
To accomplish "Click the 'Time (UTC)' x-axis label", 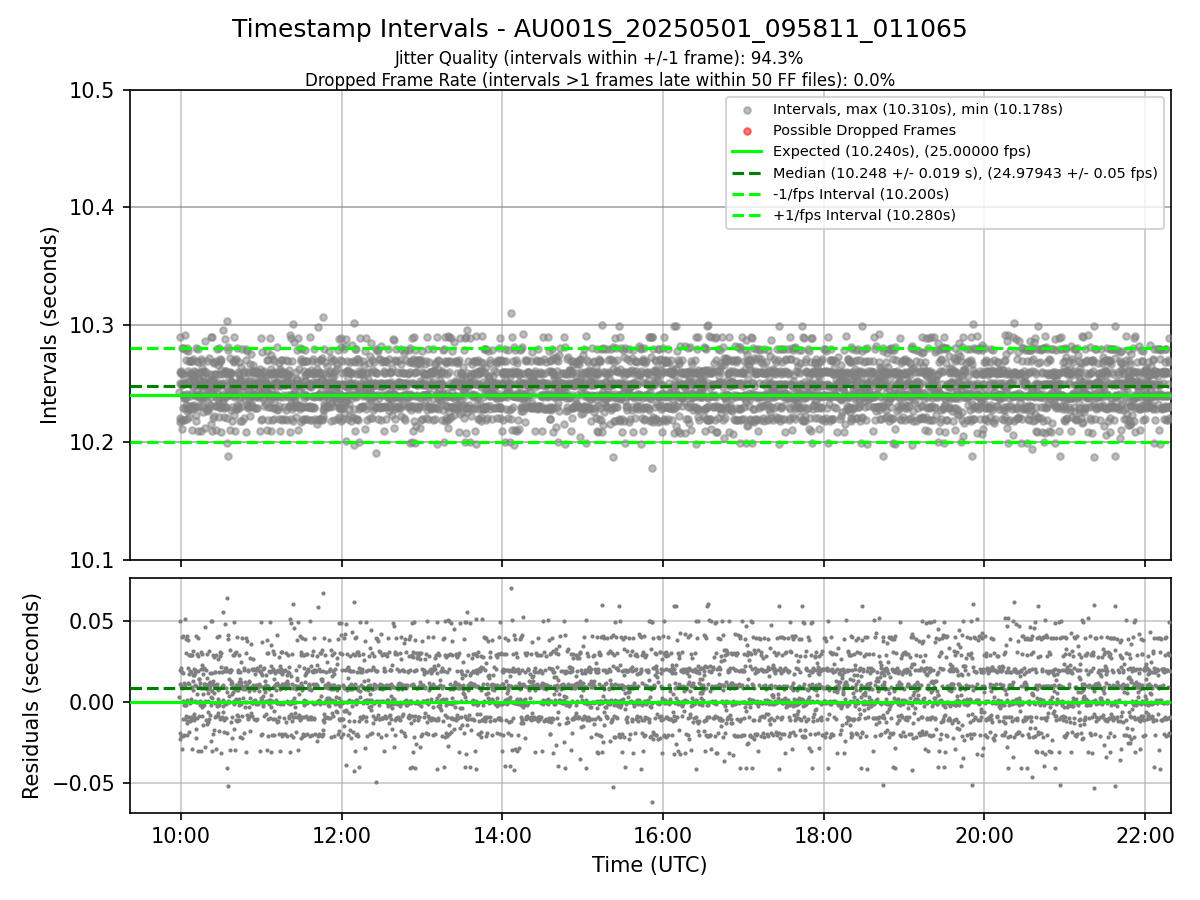I will (649, 865).
